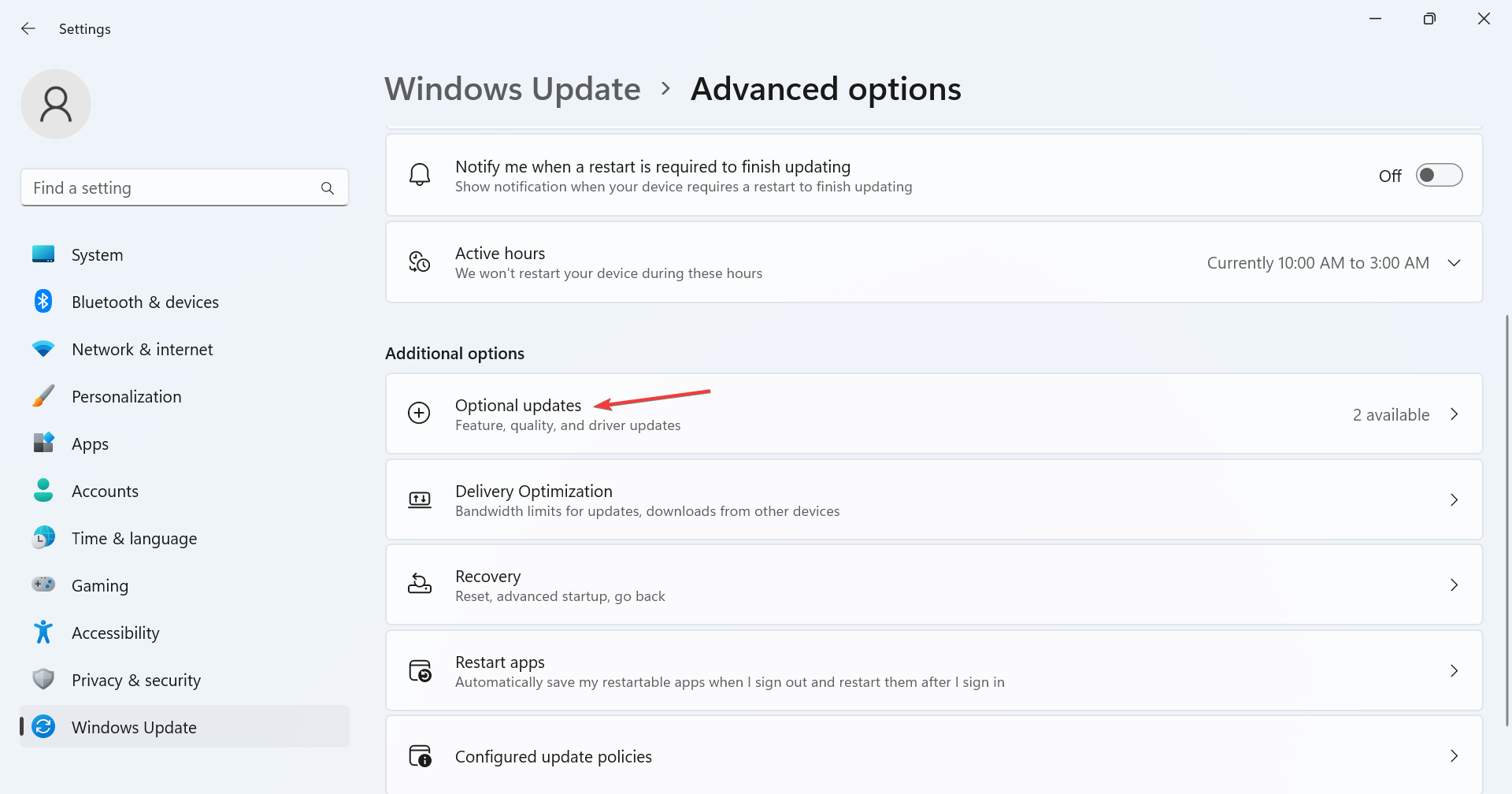Click the Privacy shield icon
Viewport: 1512px width, 794px height.
pos(43,679)
